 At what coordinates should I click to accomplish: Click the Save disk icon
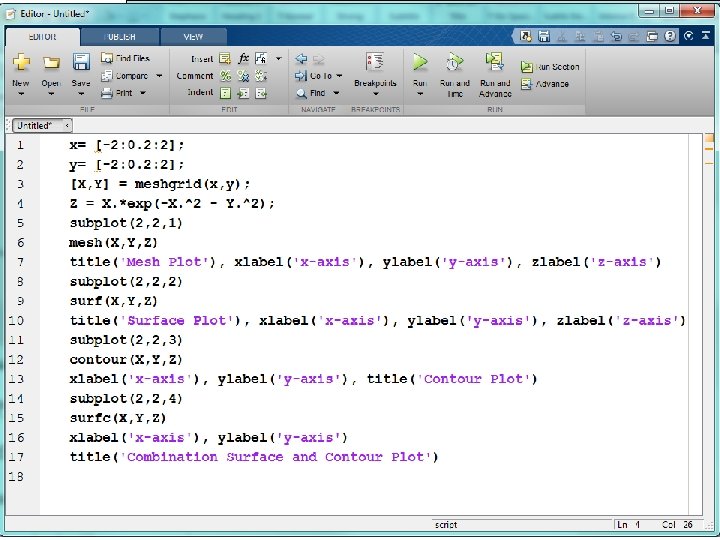[x=81, y=62]
